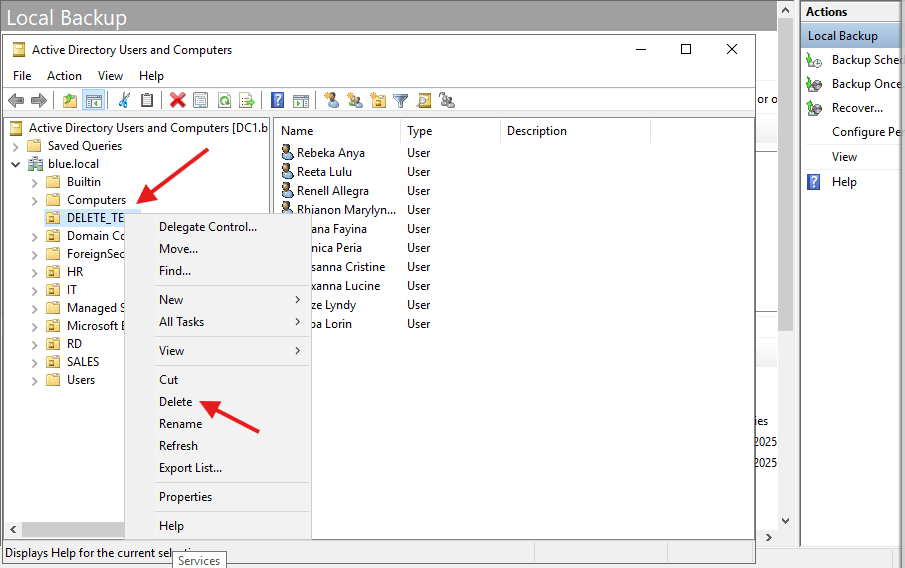
Task: Click the Cut scissors toolbar icon
Action: point(124,100)
